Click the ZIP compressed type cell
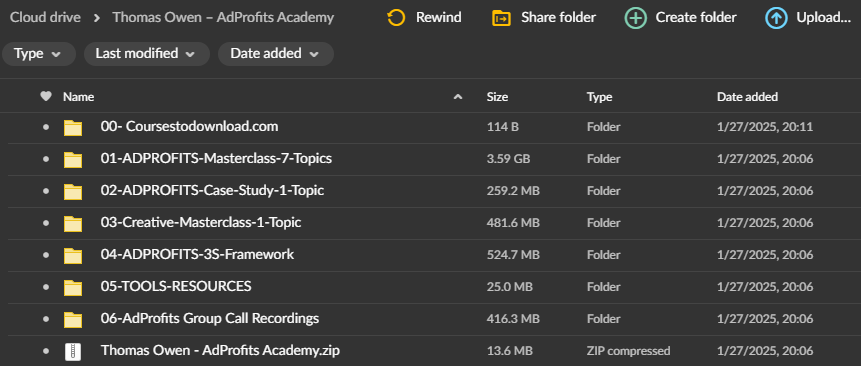 tap(628, 351)
